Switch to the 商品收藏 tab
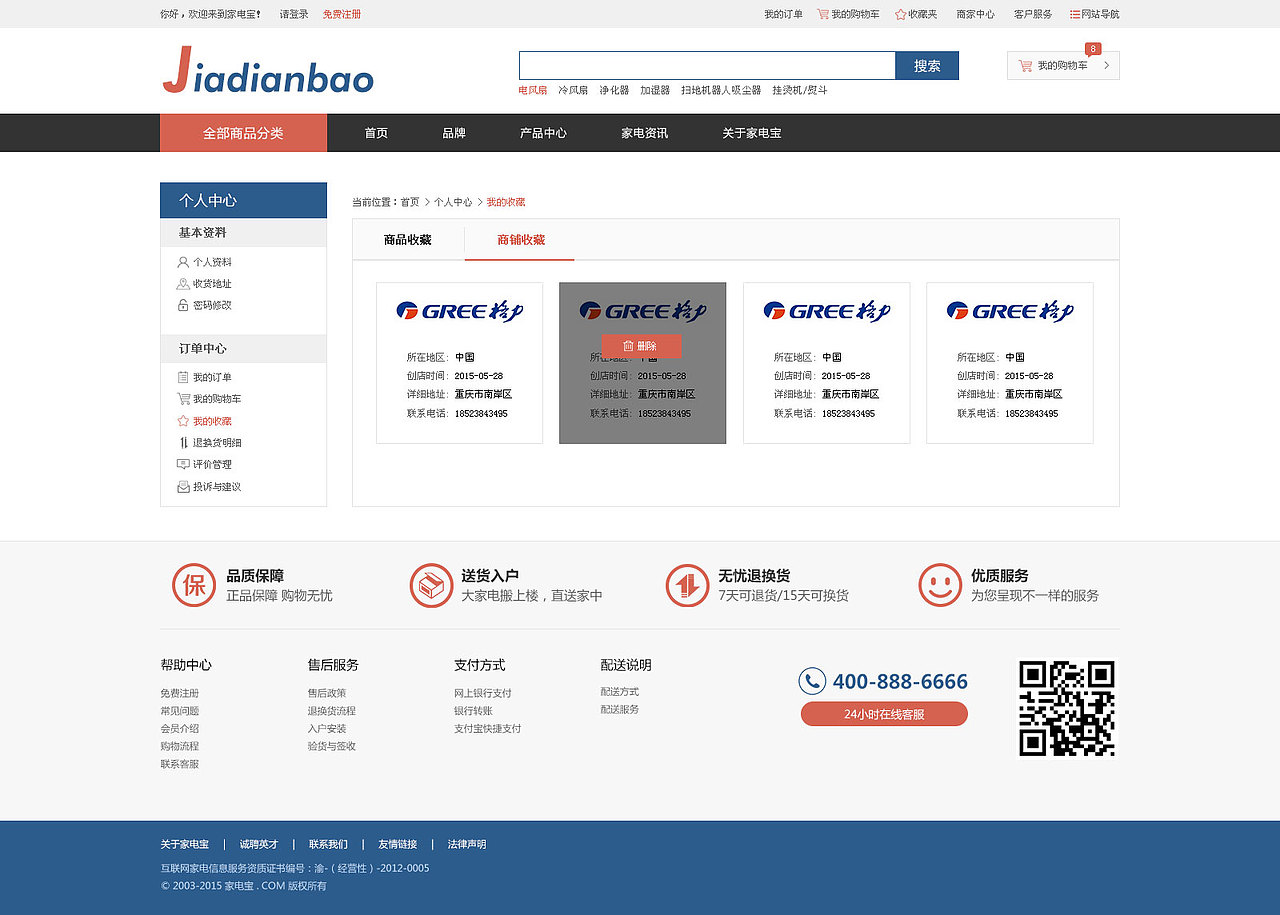This screenshot has width=1280, height=915. (408, 240)
